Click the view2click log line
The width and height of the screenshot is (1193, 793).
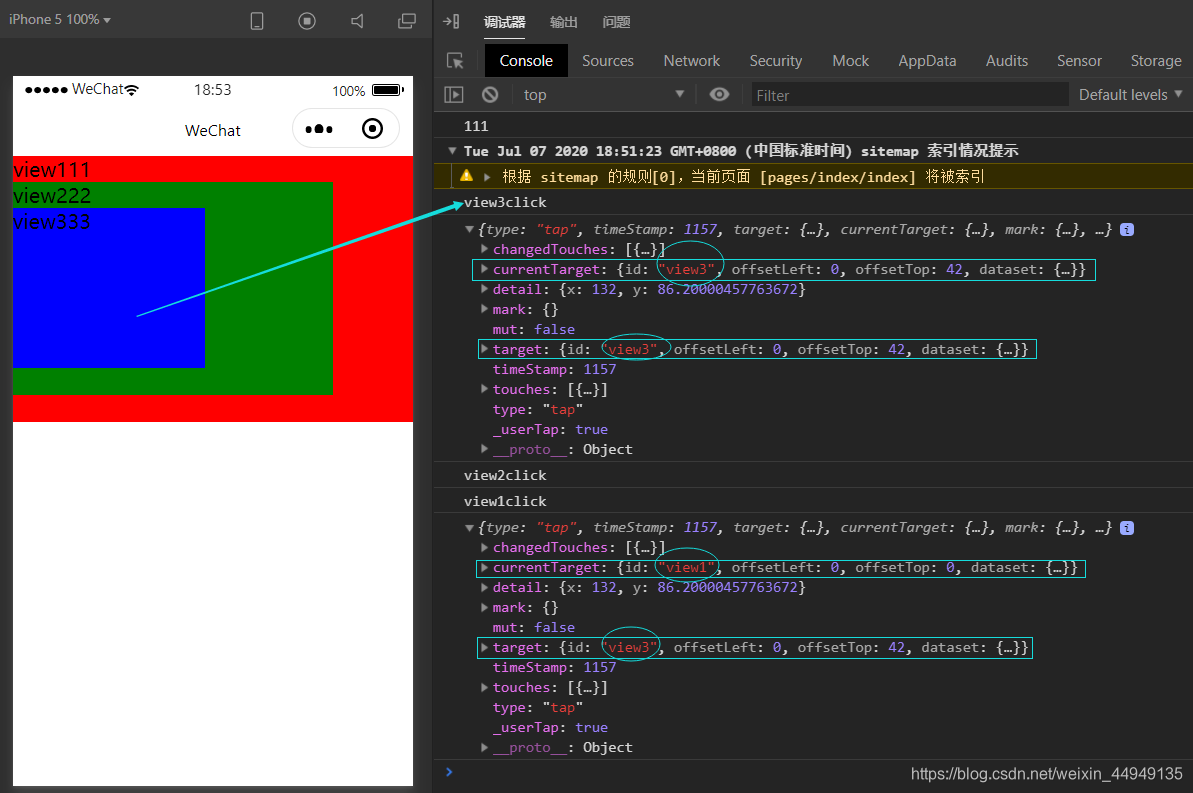tap(505, 475)
